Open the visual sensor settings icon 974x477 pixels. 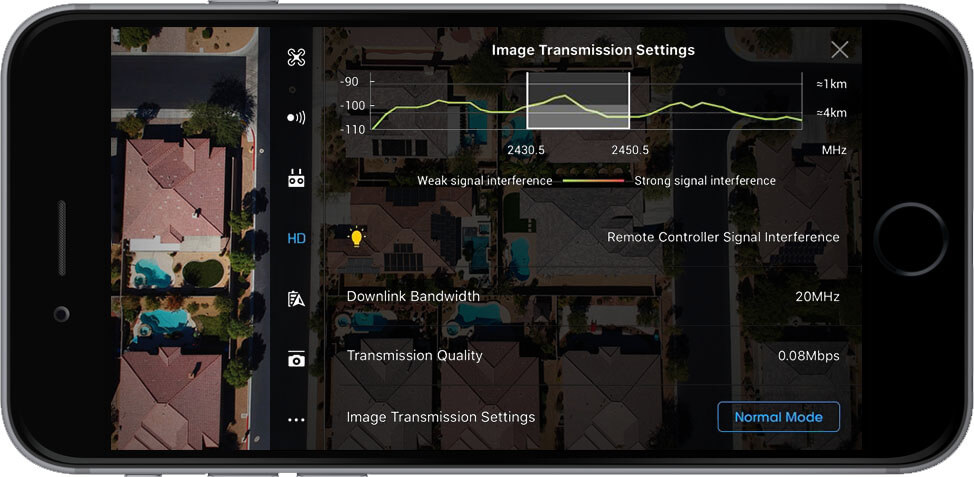point(296,117)
